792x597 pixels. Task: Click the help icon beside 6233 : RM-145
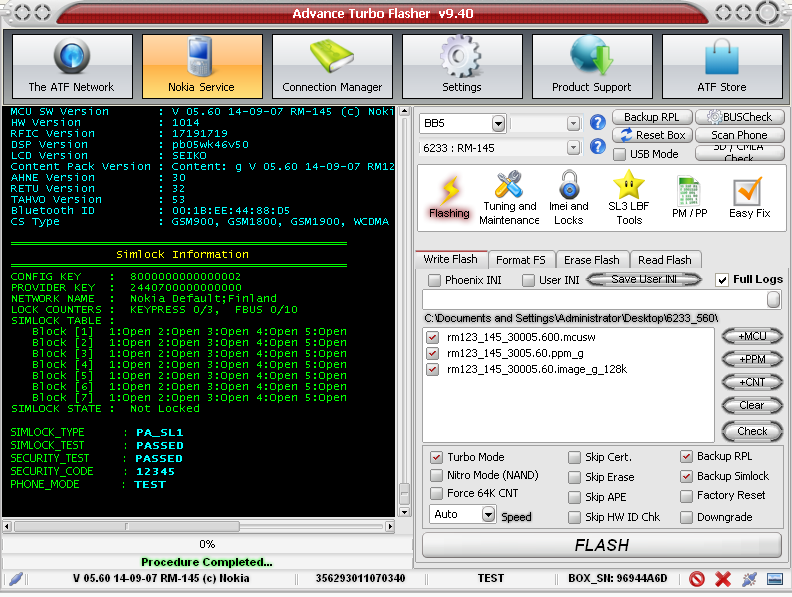tap(598, 146)
